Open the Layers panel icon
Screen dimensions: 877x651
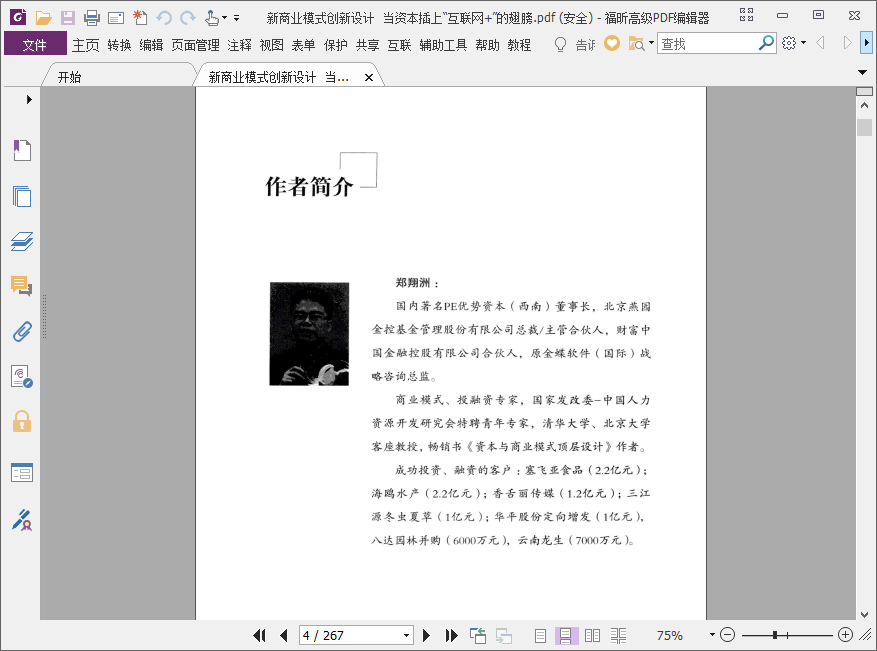pos(22,241)
